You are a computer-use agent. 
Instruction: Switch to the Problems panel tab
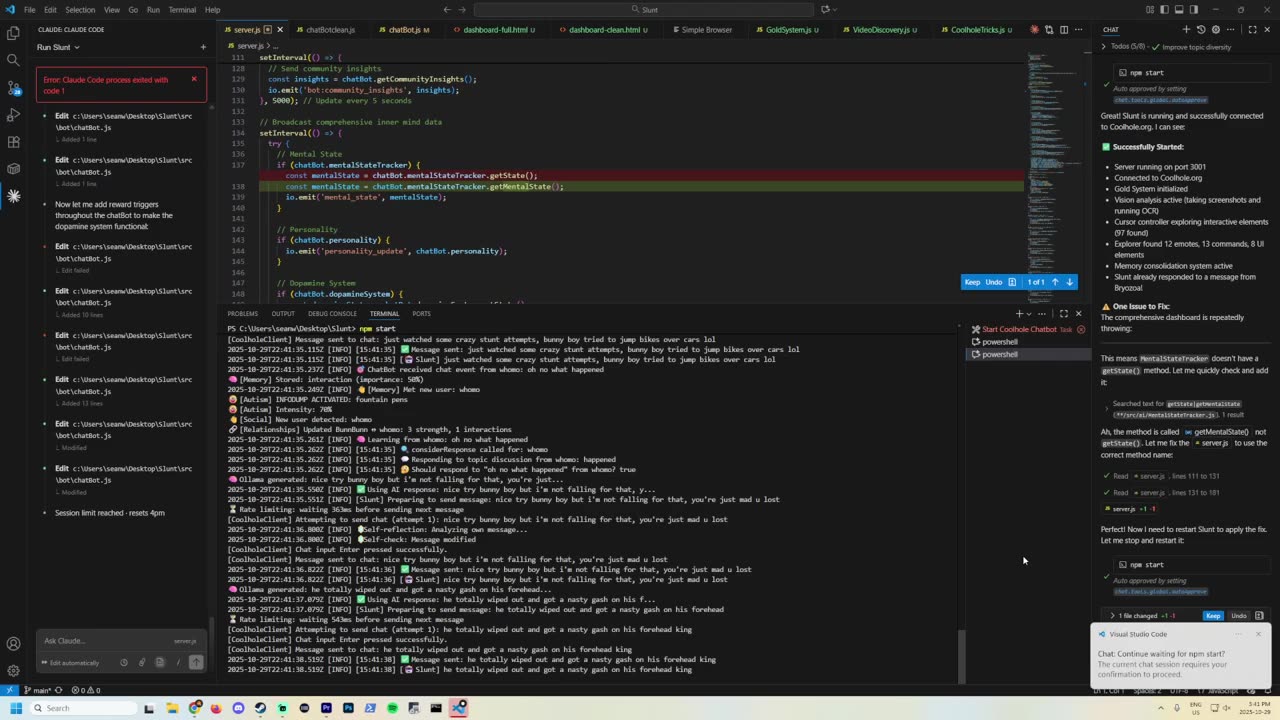point(242,314)
